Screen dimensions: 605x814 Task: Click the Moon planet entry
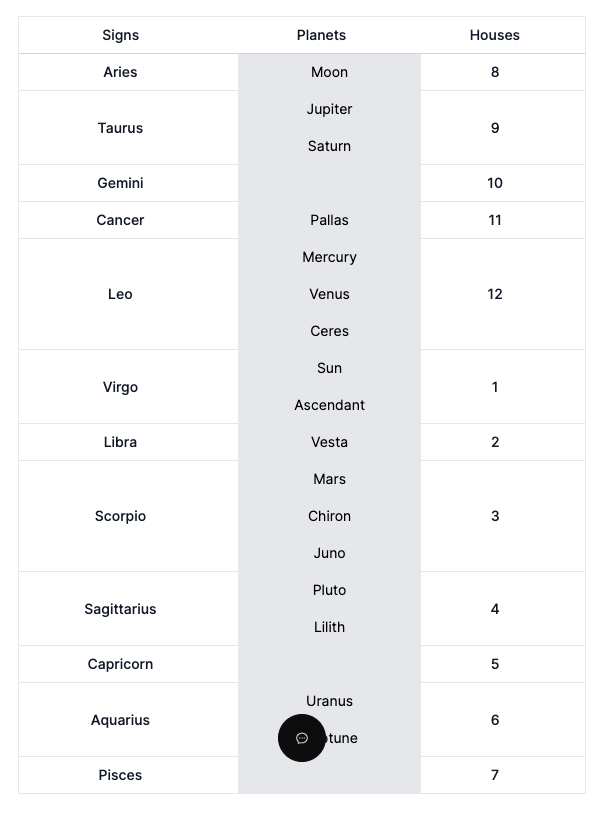coord(329,72)
